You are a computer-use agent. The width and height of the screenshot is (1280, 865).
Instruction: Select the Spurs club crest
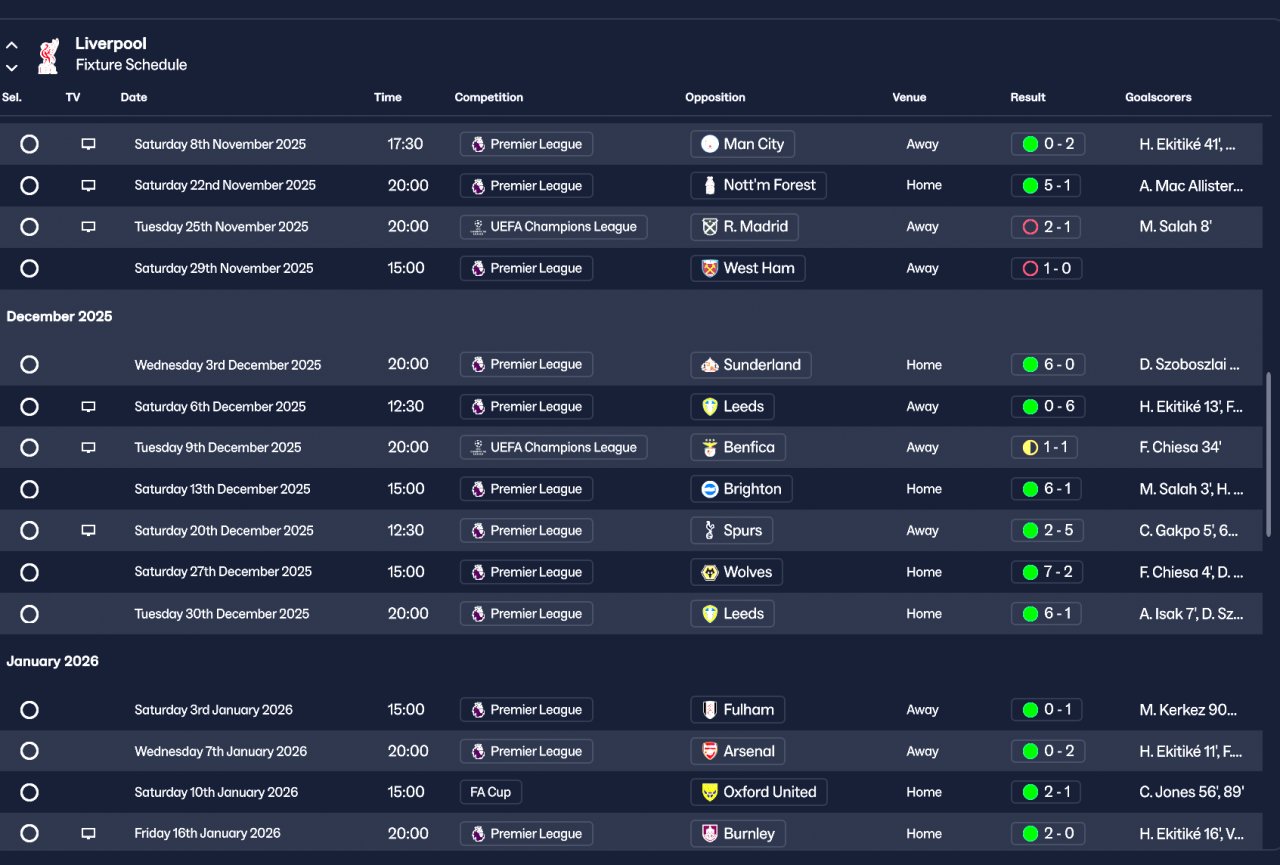coord(710,531)
